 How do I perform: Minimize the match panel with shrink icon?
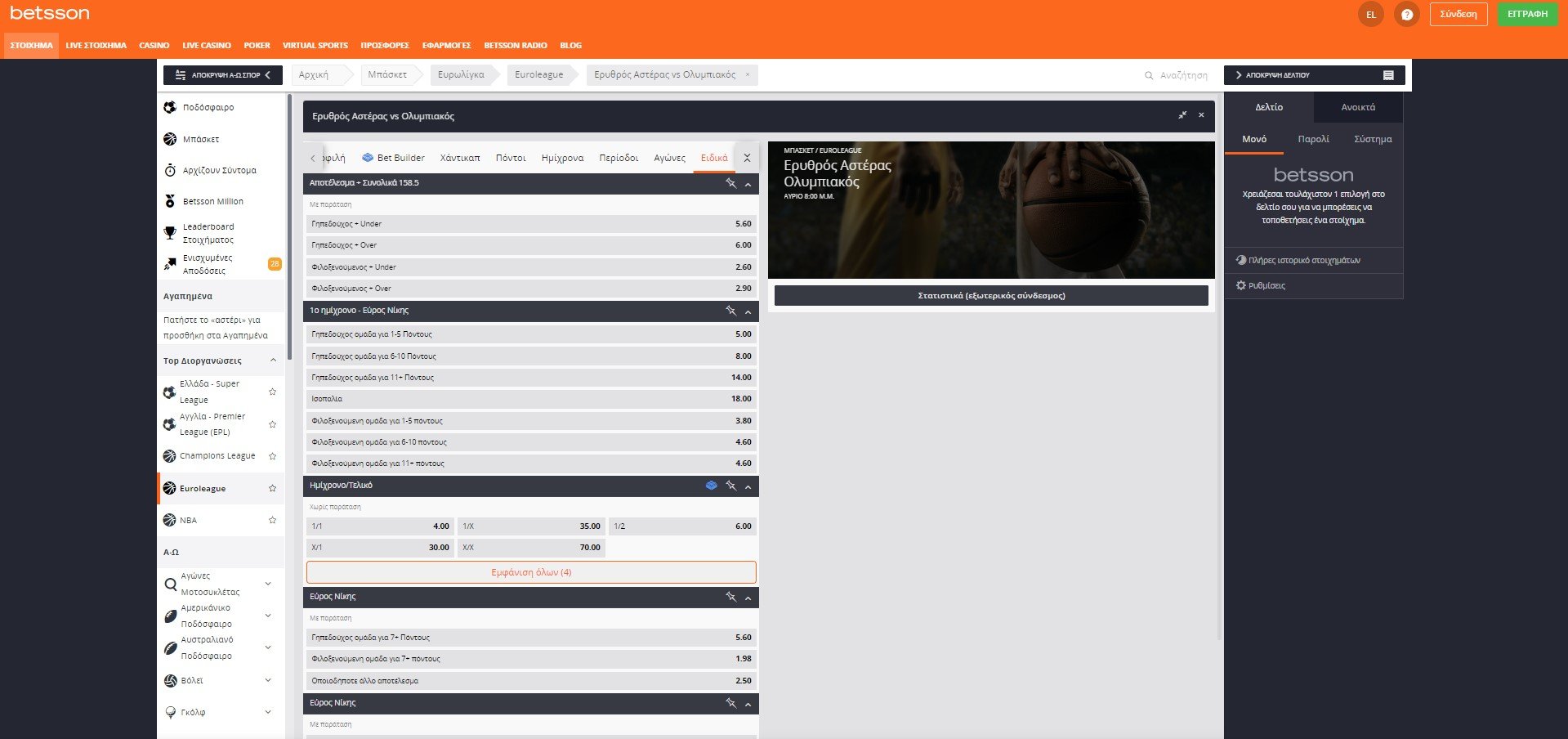click(1182, 115)
